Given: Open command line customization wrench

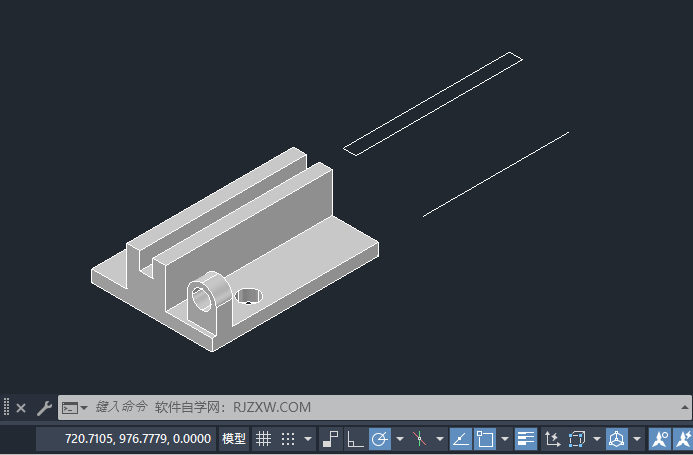Looking at the screenshot, I should [43, 408].
